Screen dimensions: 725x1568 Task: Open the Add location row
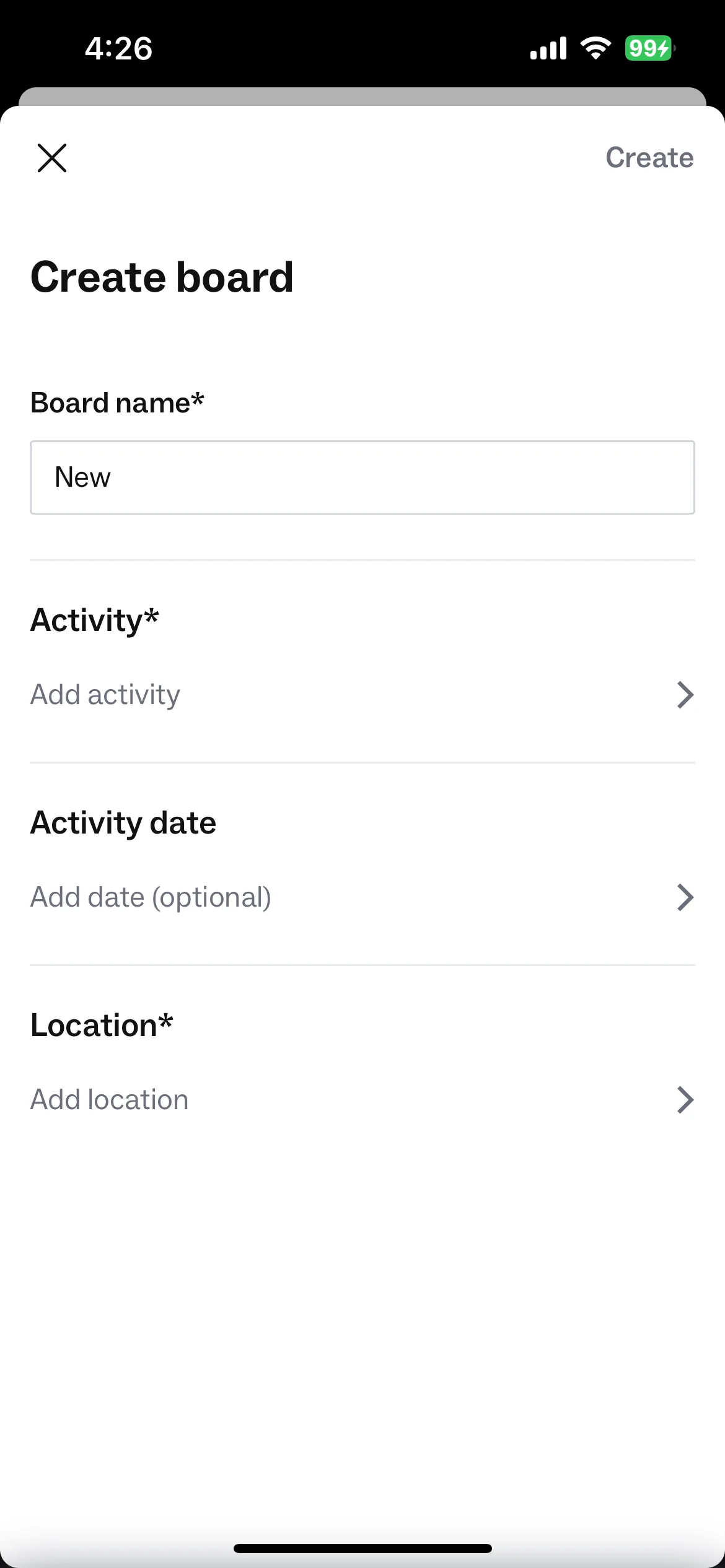[362, 1100]
